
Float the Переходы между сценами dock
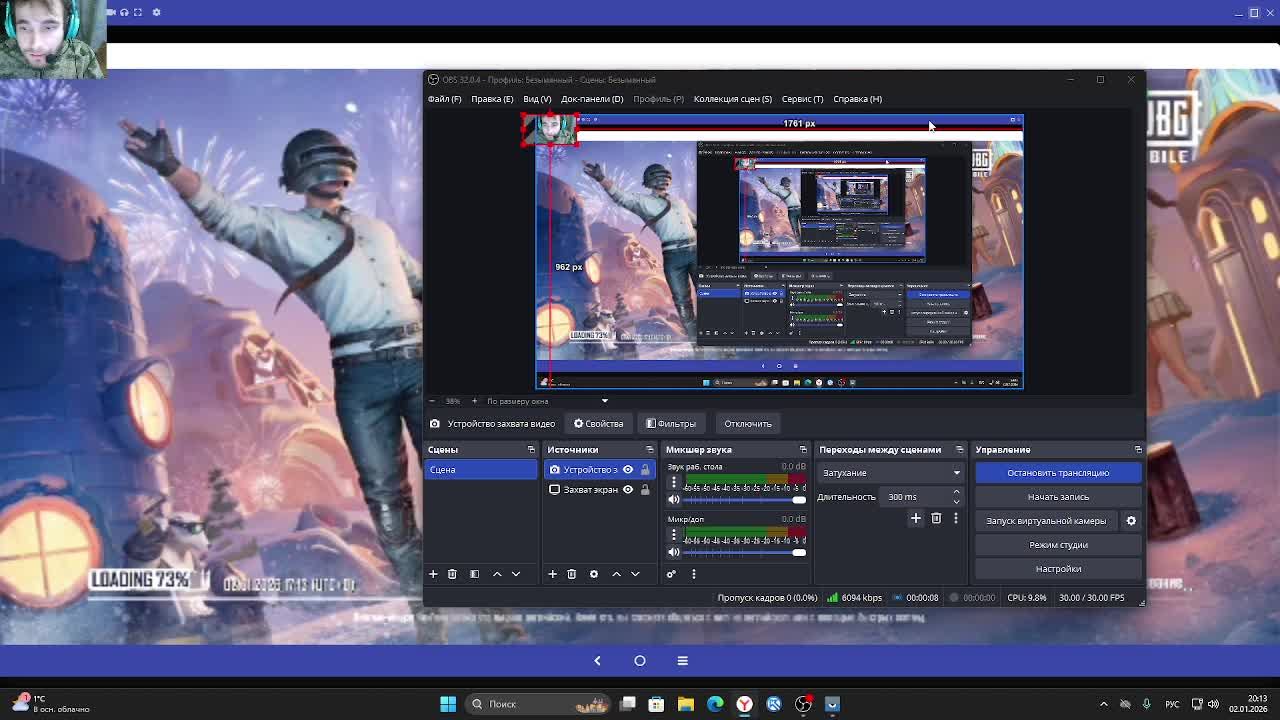pyautogui.click(x=960, y=450)
